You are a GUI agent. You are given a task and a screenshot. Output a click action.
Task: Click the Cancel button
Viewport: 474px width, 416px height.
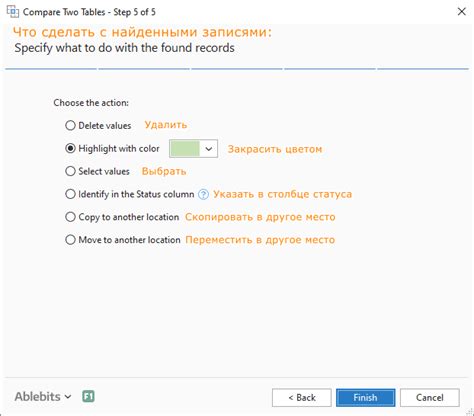[x=430, y=398]
